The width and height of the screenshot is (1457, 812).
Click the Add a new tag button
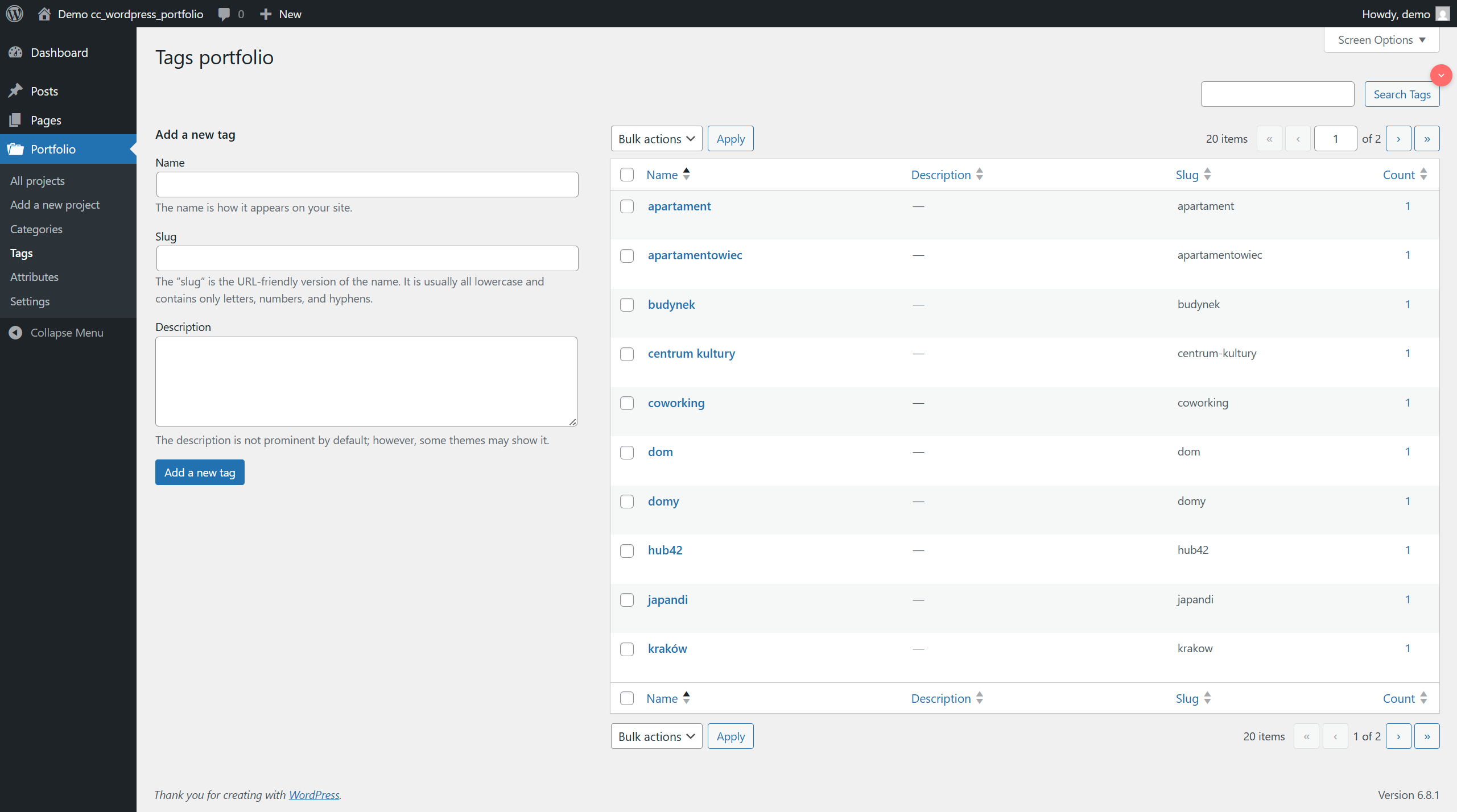pyautogui.click(x=200, y=472)
